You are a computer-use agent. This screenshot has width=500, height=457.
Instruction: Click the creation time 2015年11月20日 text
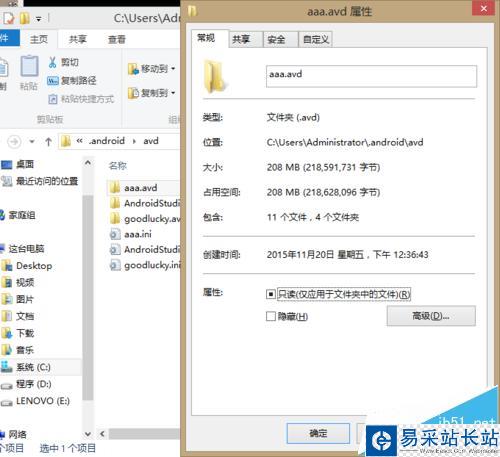(x=347, y=255)
